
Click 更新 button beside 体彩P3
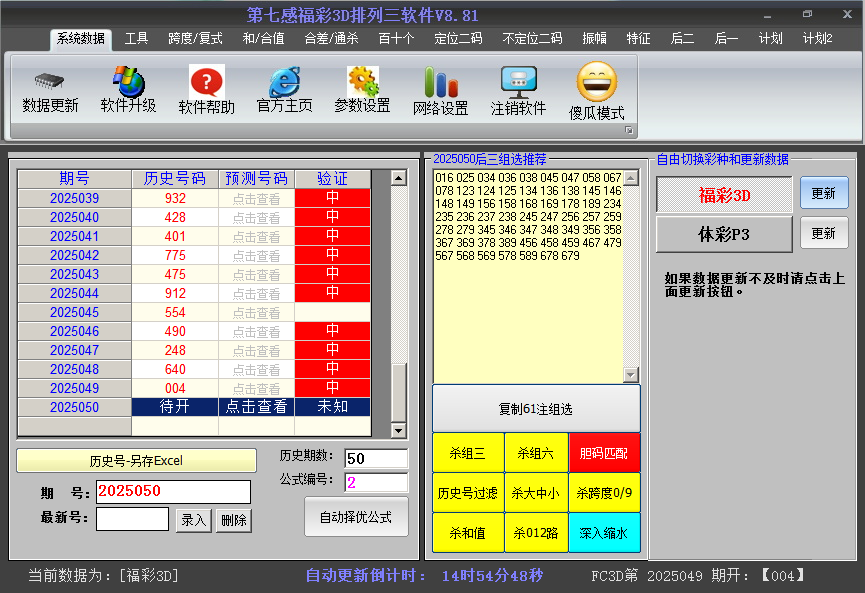tap(824, 233)
